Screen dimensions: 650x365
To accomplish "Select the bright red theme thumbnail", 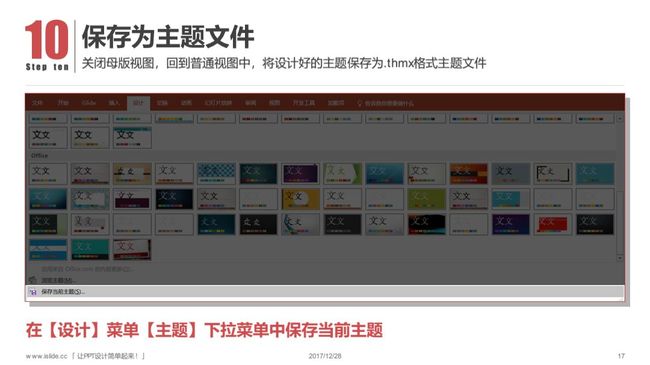I will tap(553, 224).
